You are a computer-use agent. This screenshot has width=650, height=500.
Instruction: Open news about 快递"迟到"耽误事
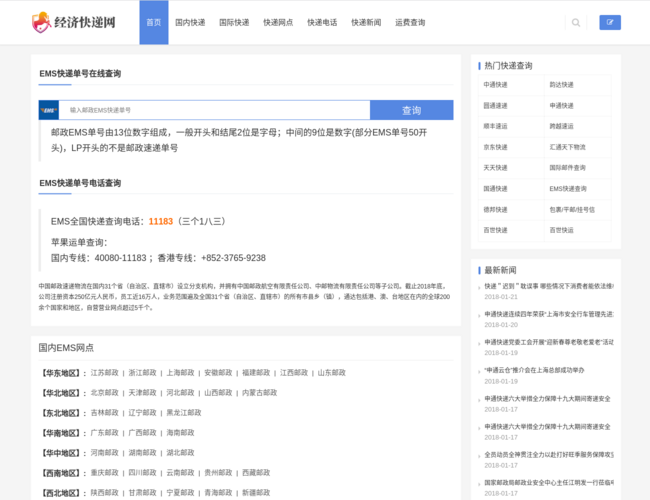549,286
